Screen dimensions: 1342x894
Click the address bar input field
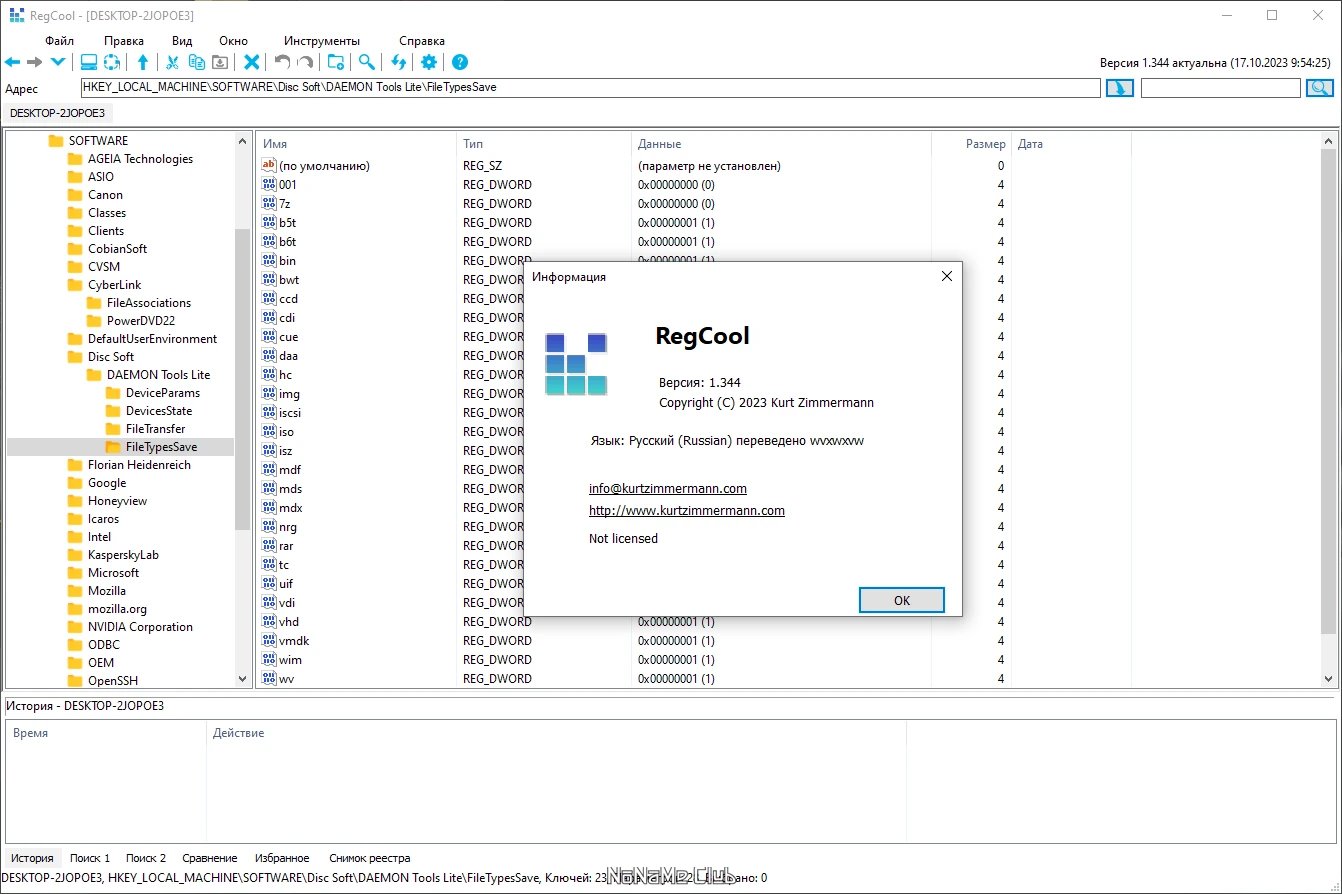point(590,88)
